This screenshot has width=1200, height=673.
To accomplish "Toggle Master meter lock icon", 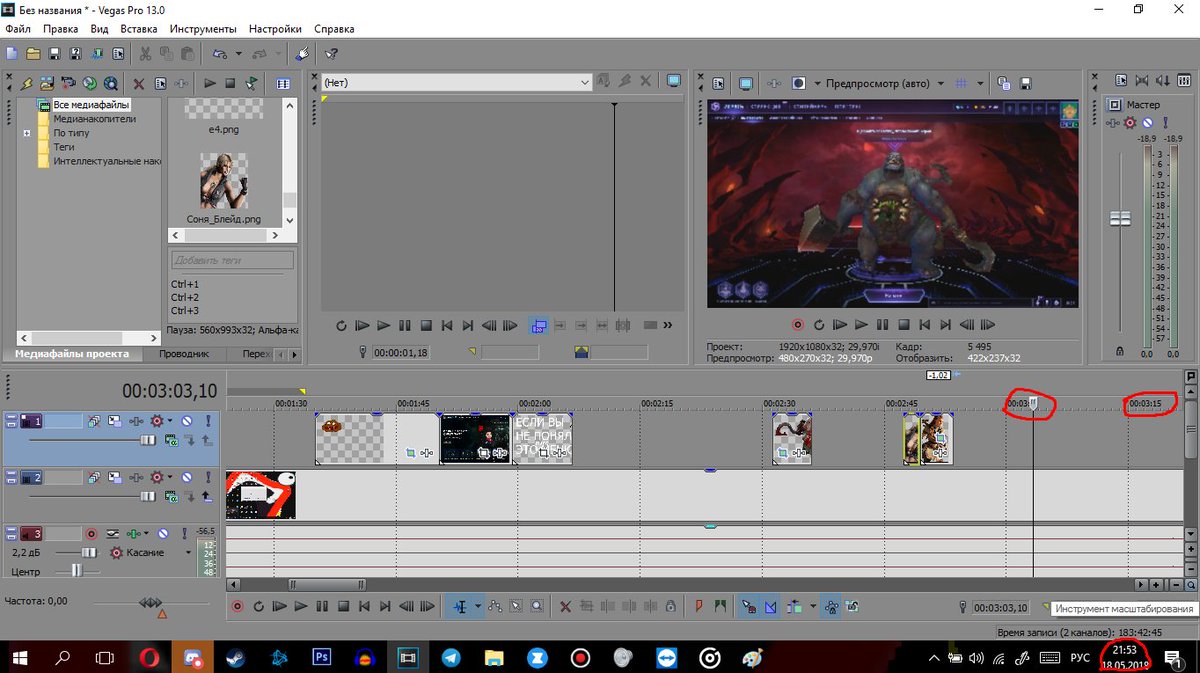I will tap(1120, 351).
